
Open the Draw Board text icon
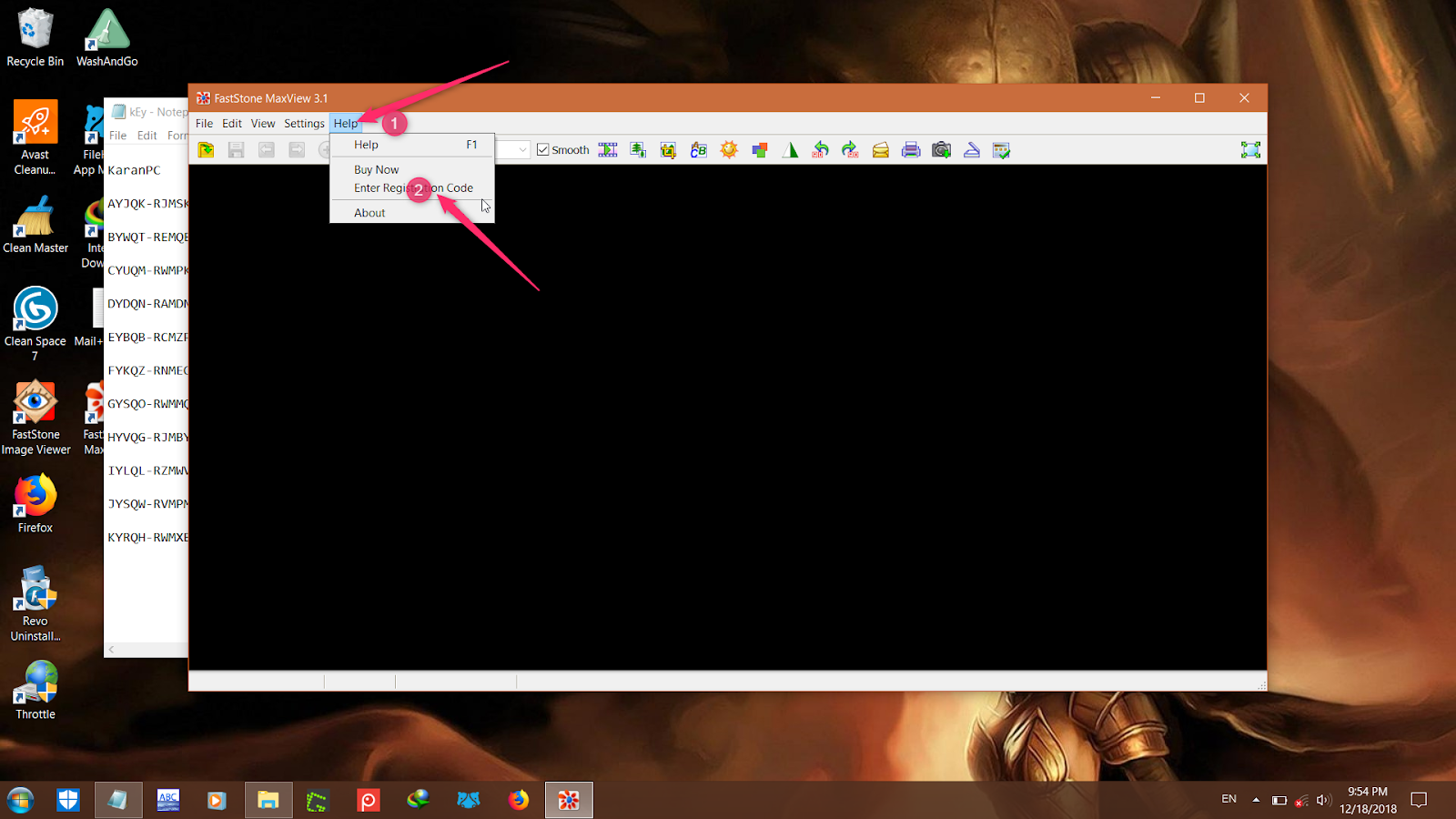pyautogui.click(x=699, y=150)
